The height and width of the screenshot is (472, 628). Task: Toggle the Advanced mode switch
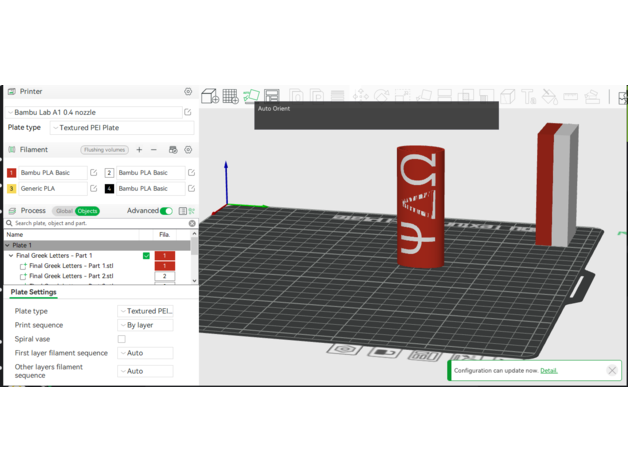click(x=166, y=211)
